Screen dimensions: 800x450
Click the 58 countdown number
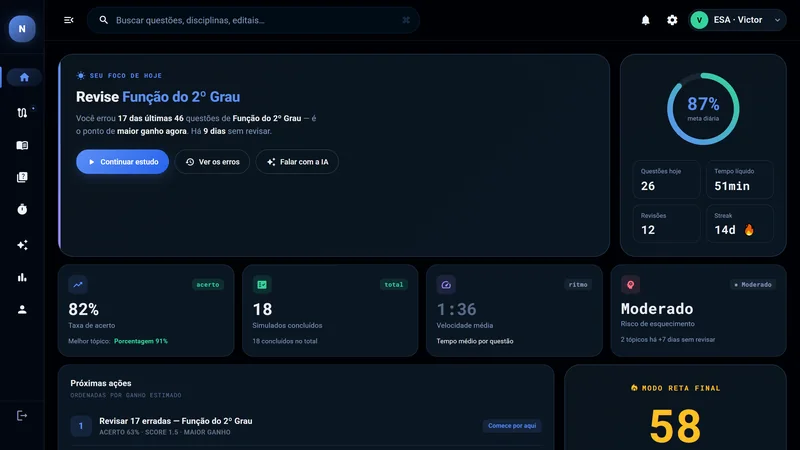pos(675,426)
